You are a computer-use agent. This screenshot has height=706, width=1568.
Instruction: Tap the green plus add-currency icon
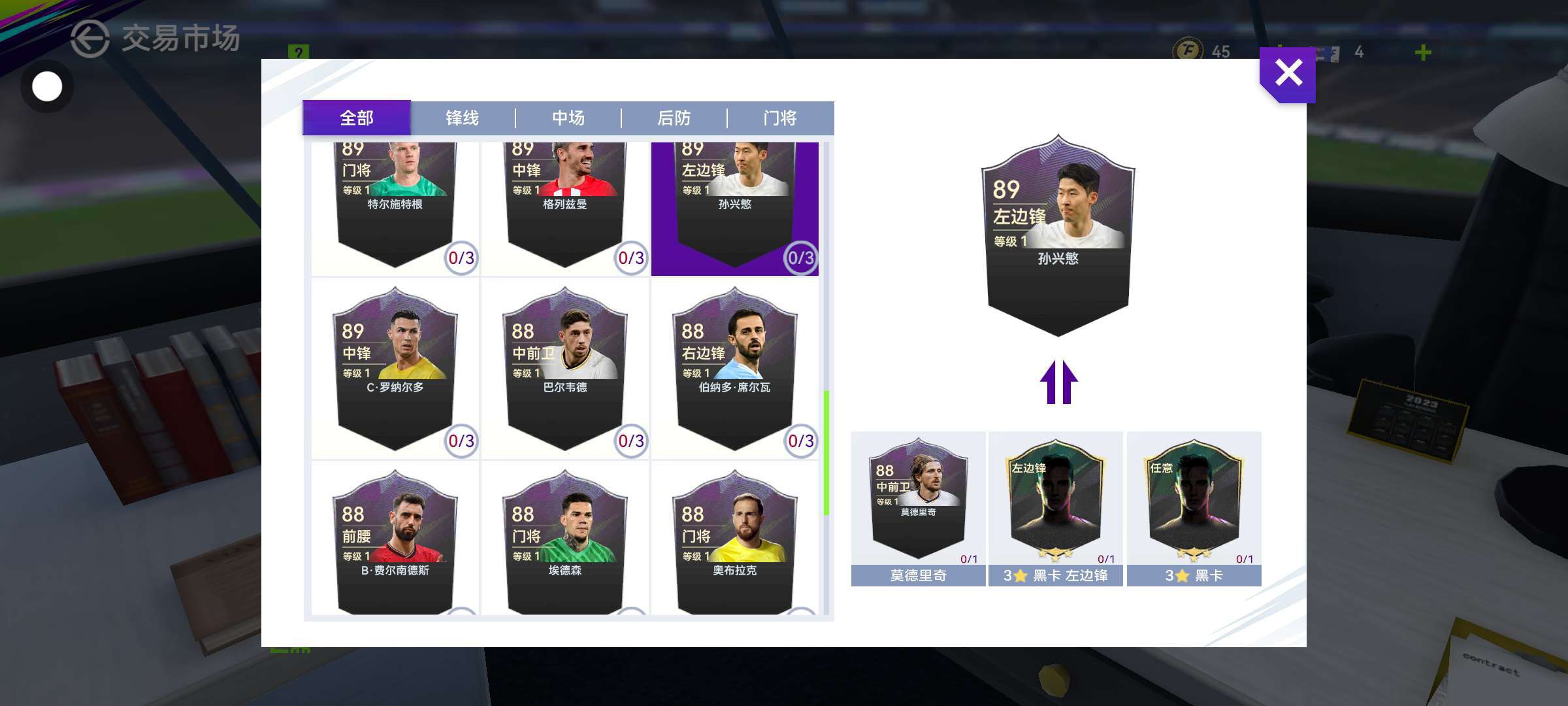(1423, 52)
